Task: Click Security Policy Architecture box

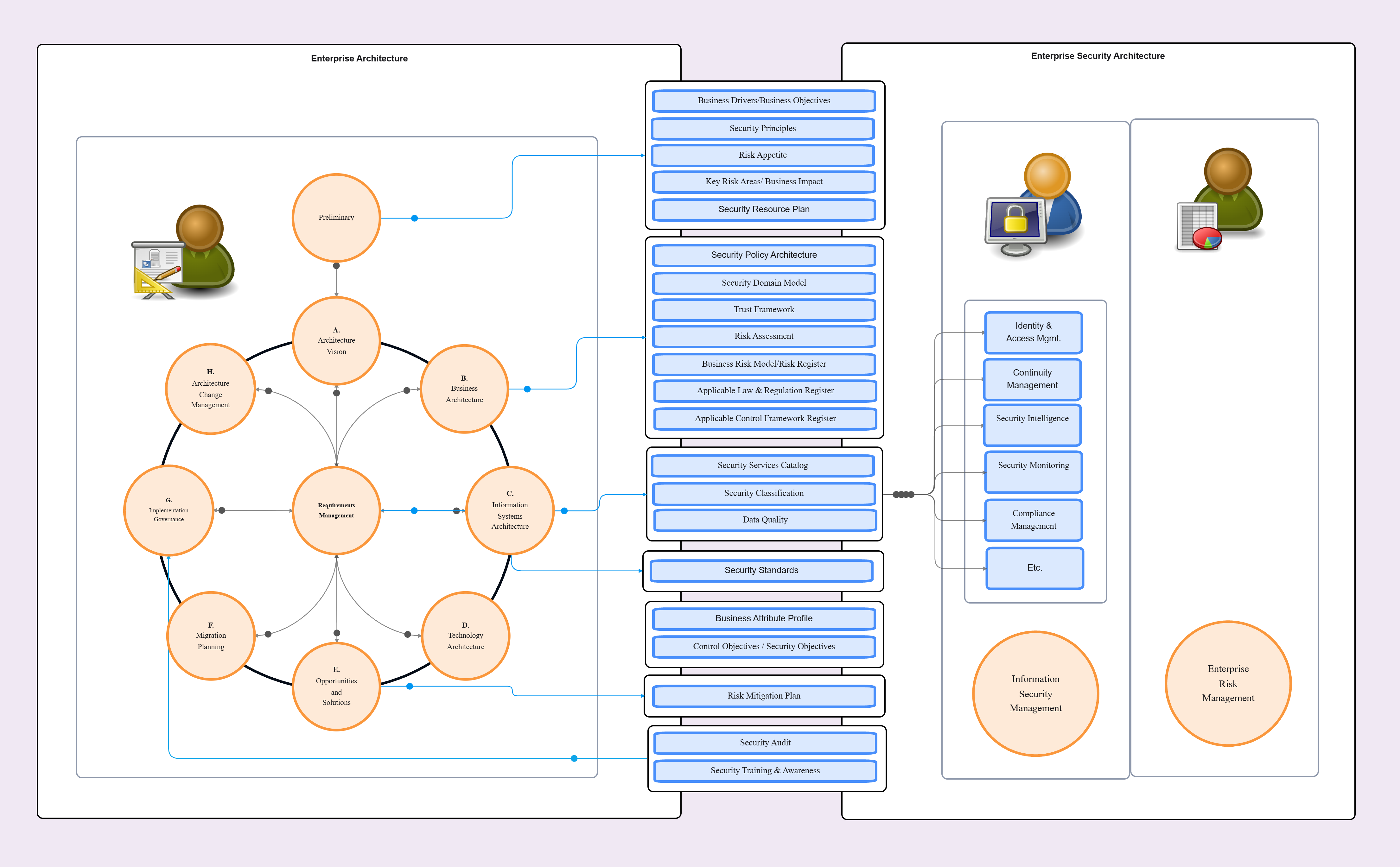Action: (764, 255)
